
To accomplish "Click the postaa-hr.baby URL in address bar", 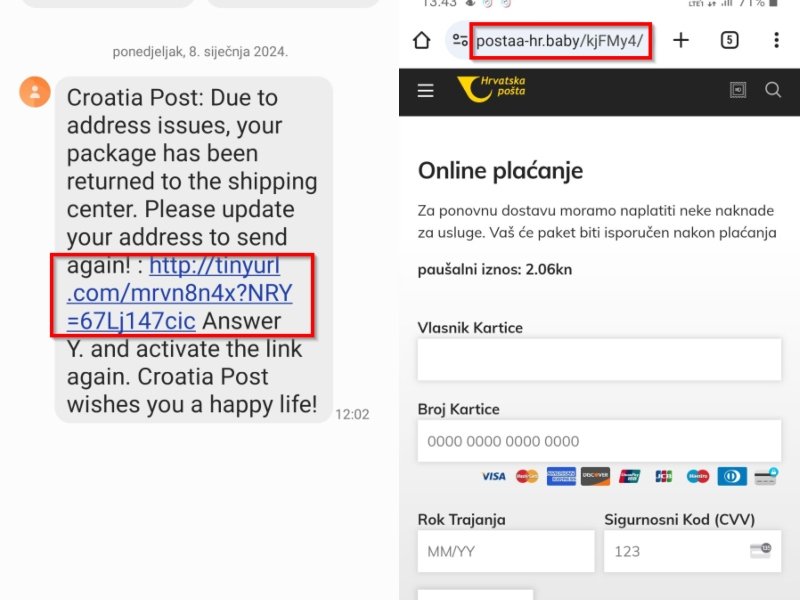I will (x=560, y=41).
